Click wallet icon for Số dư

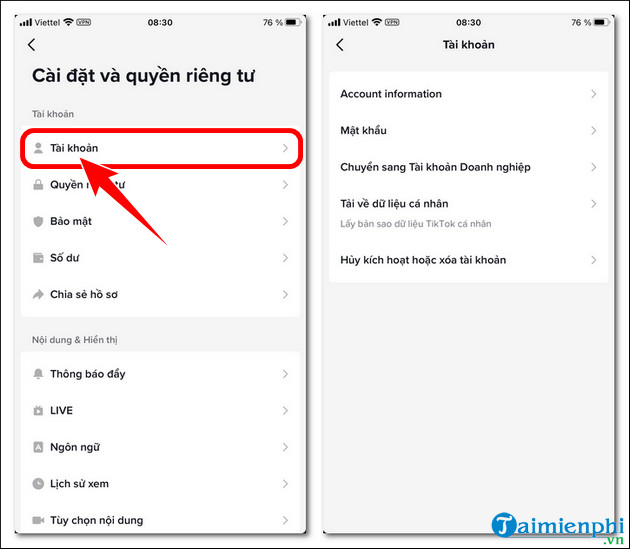point(38,258)
